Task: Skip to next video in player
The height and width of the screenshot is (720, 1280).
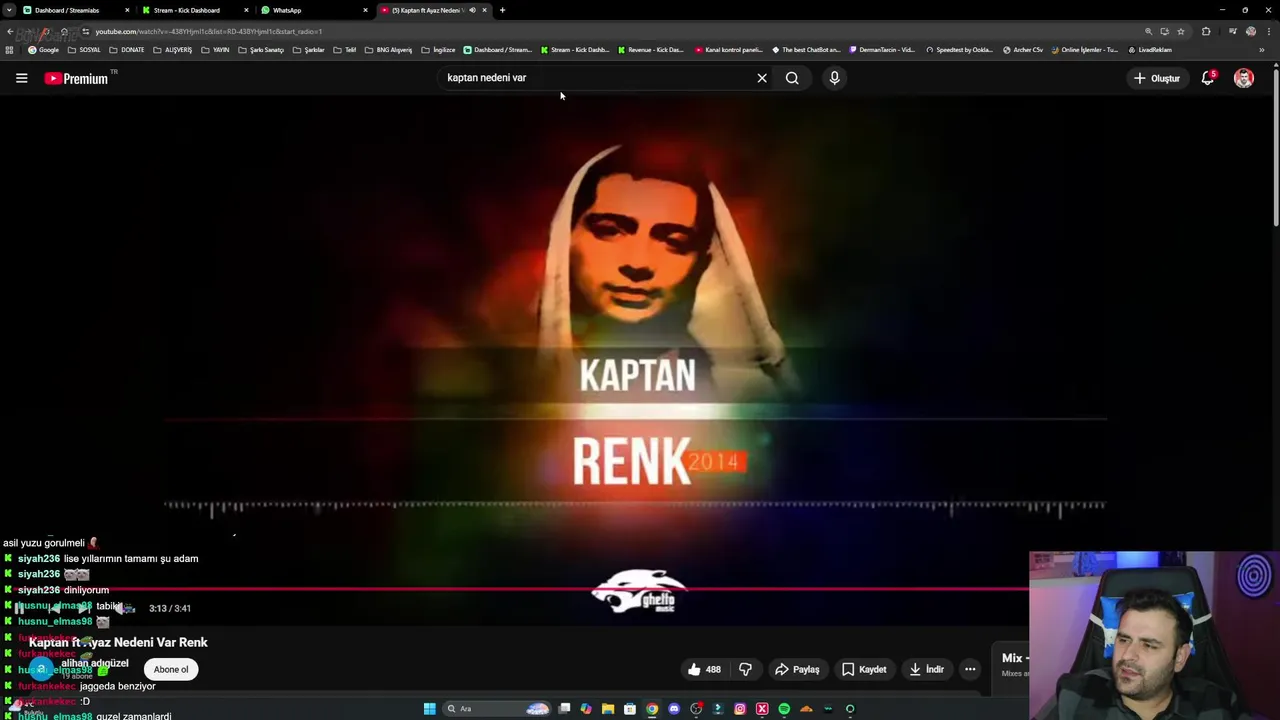Action: tap(84, 608)
